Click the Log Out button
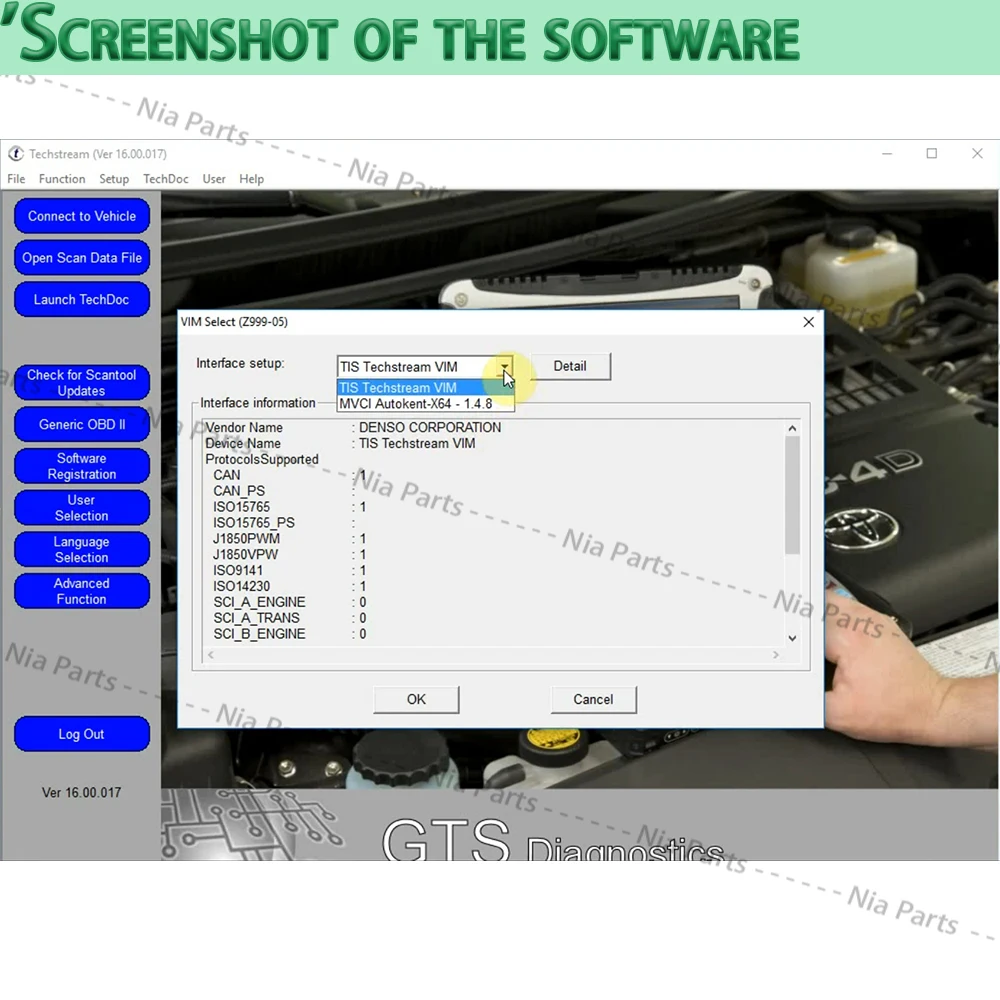This screenshot has height=1000, width=1000. [82, 734]
